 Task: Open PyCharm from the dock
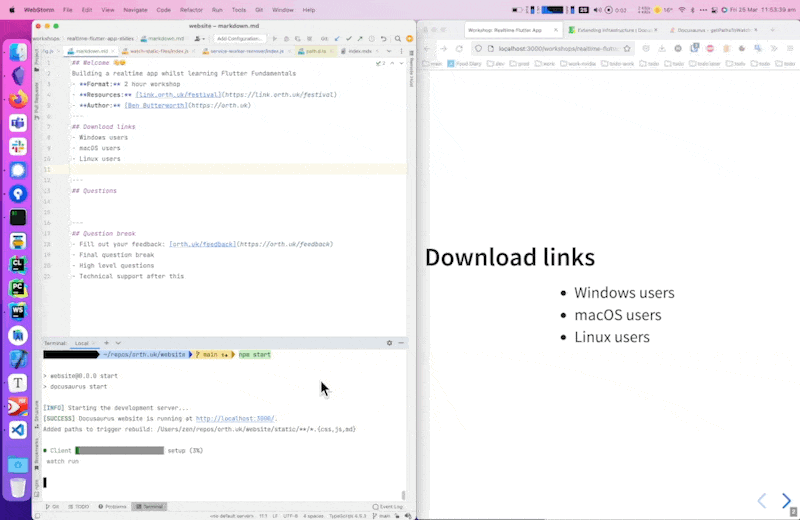(x=18, y=288)
